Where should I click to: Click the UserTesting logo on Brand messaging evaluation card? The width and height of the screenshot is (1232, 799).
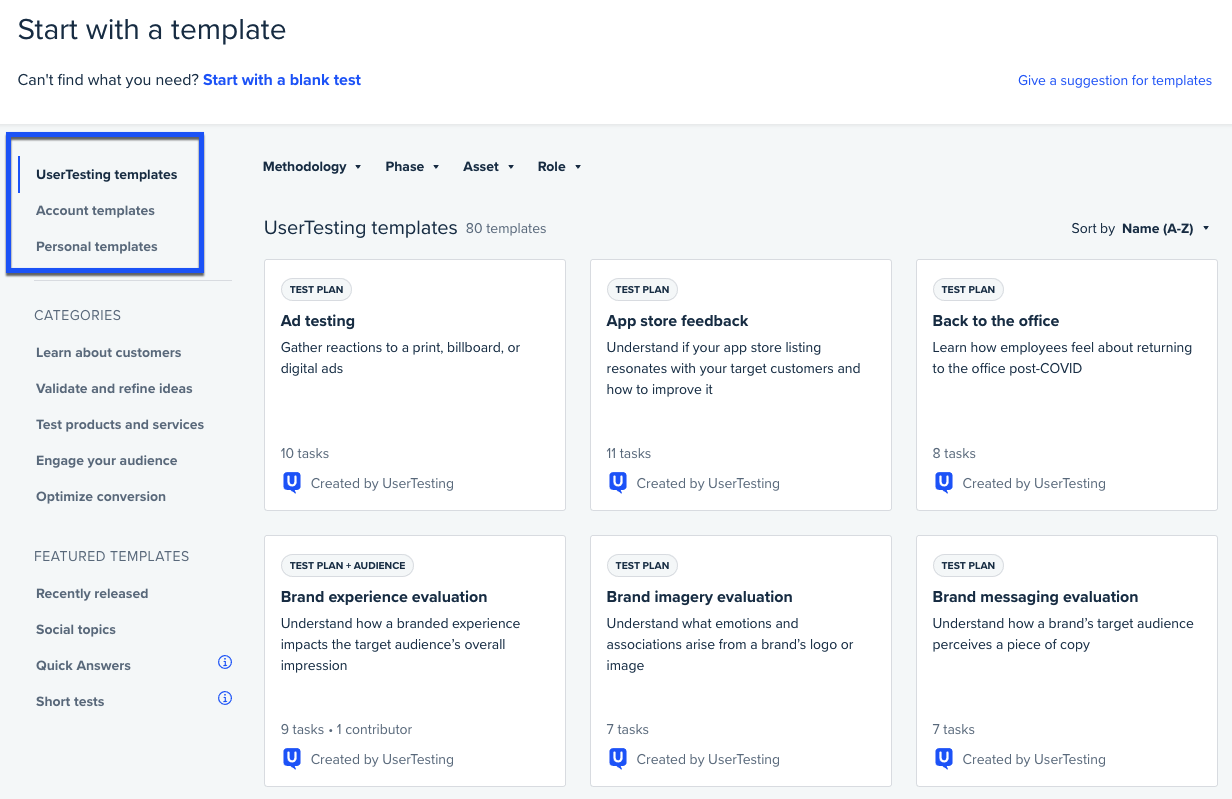[944, 758]
